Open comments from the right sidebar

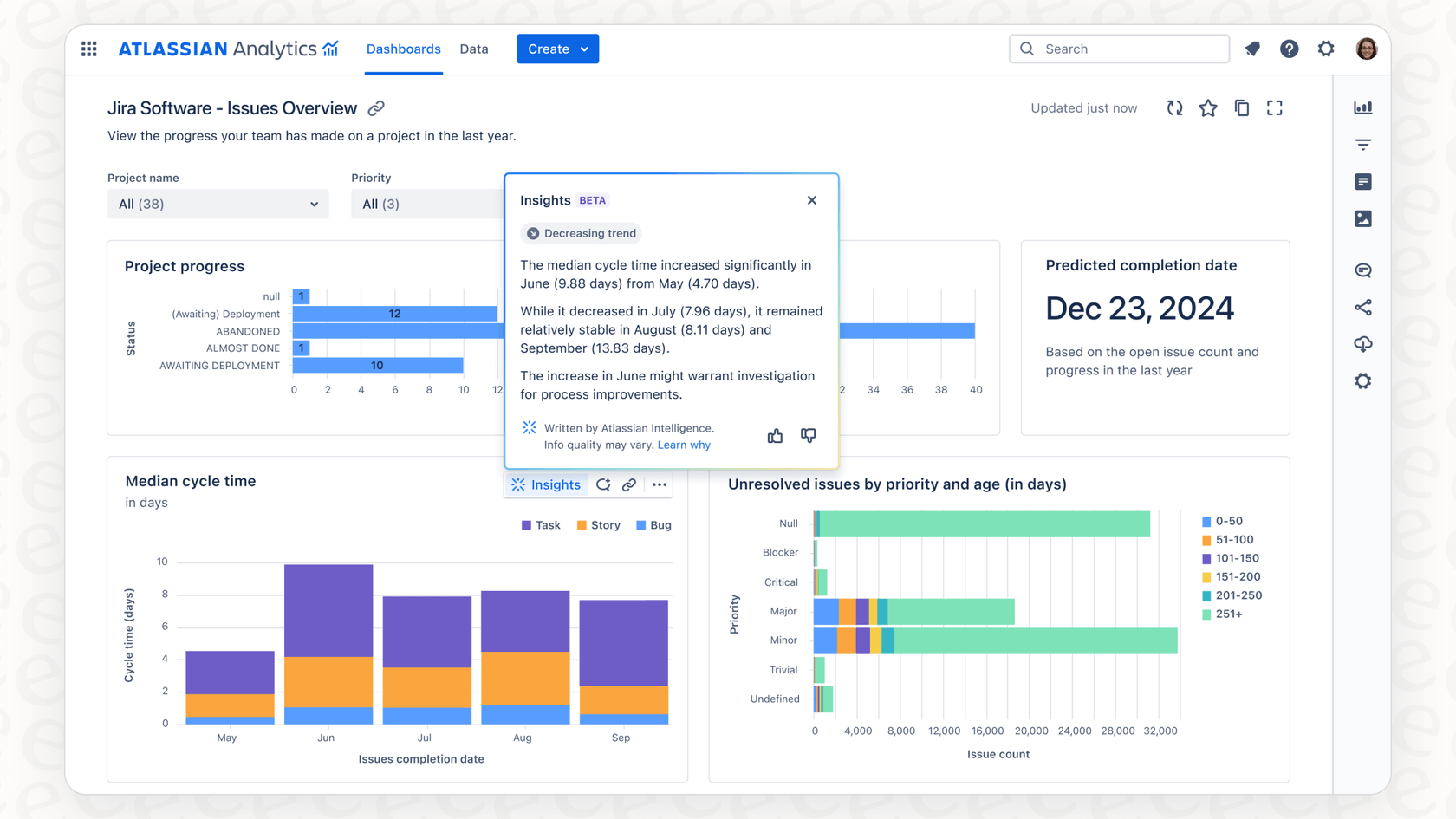[x=1362, y=270]
